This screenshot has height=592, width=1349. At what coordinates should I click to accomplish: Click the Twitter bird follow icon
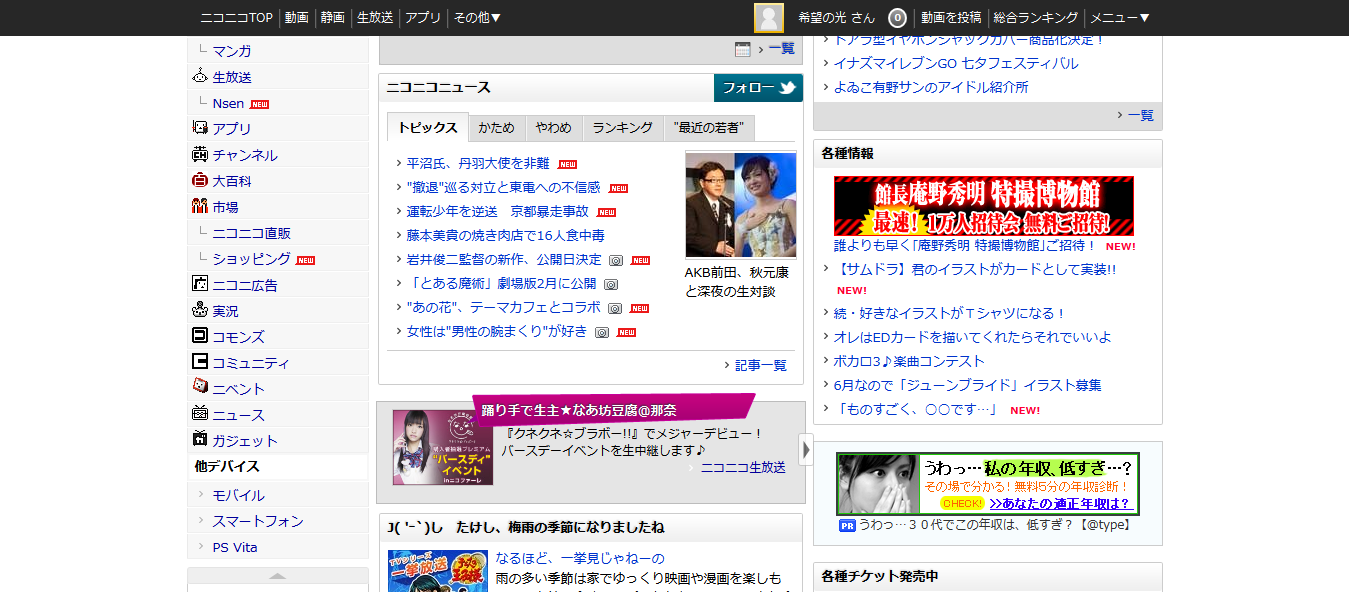click(x=788, y=88)
